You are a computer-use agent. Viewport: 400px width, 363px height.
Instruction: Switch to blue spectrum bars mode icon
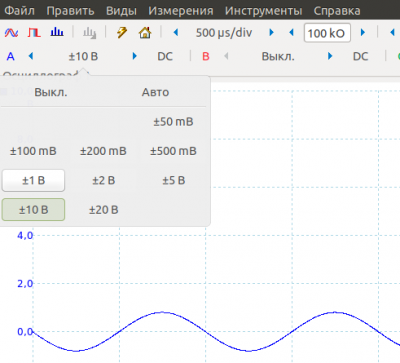pyautogui.click(x=57, y=32)
